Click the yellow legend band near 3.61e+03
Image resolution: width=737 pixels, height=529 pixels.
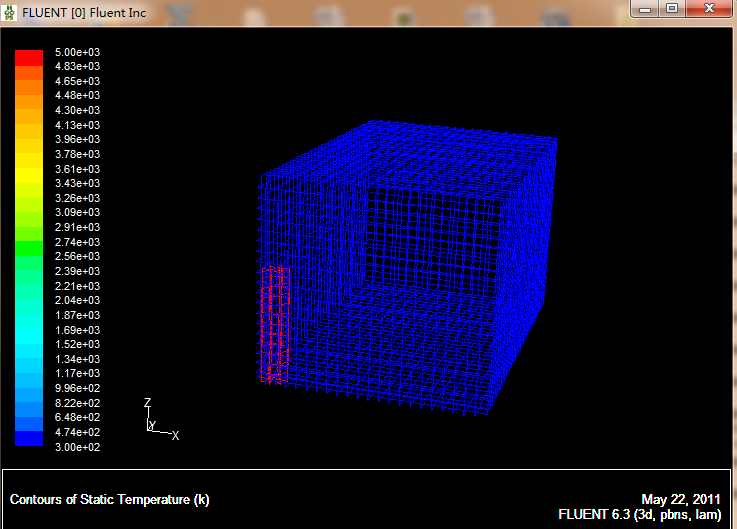coord(29,169)
